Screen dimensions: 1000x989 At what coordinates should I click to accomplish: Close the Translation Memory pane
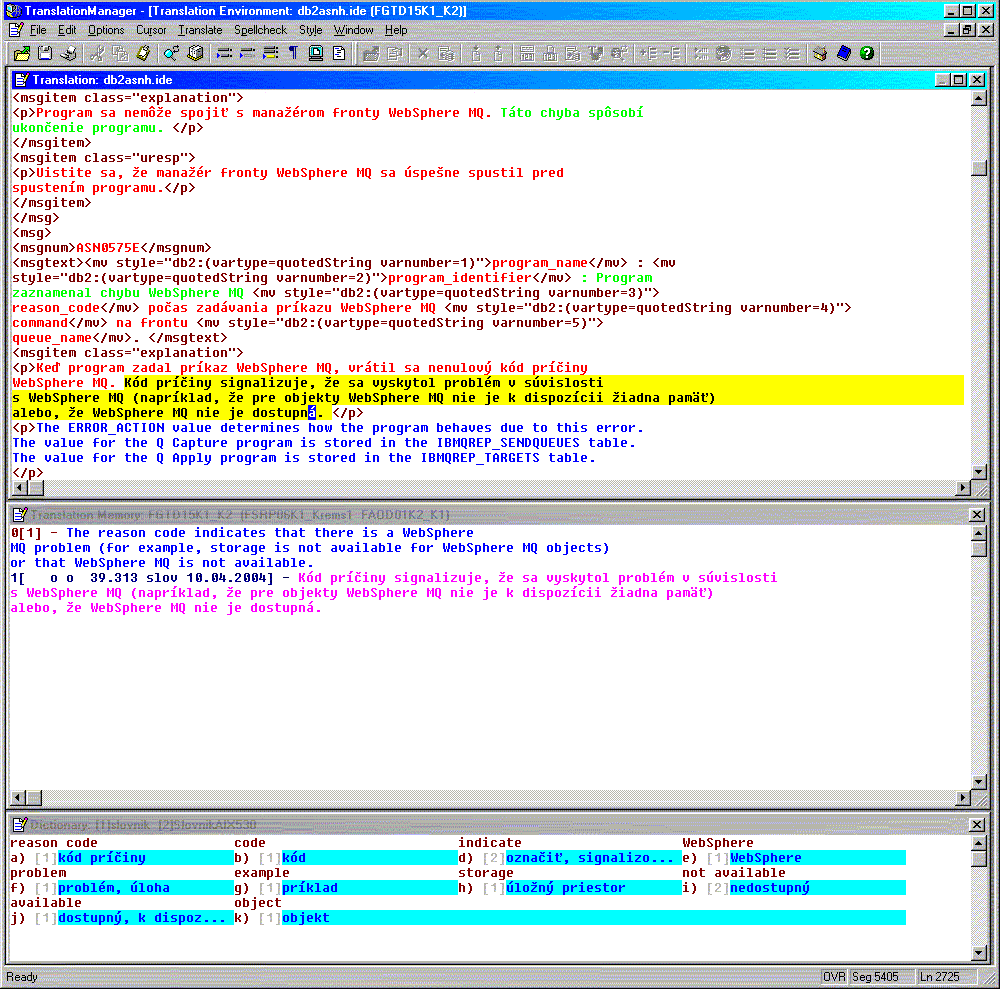pyautogui.click(x=977, y=515)
